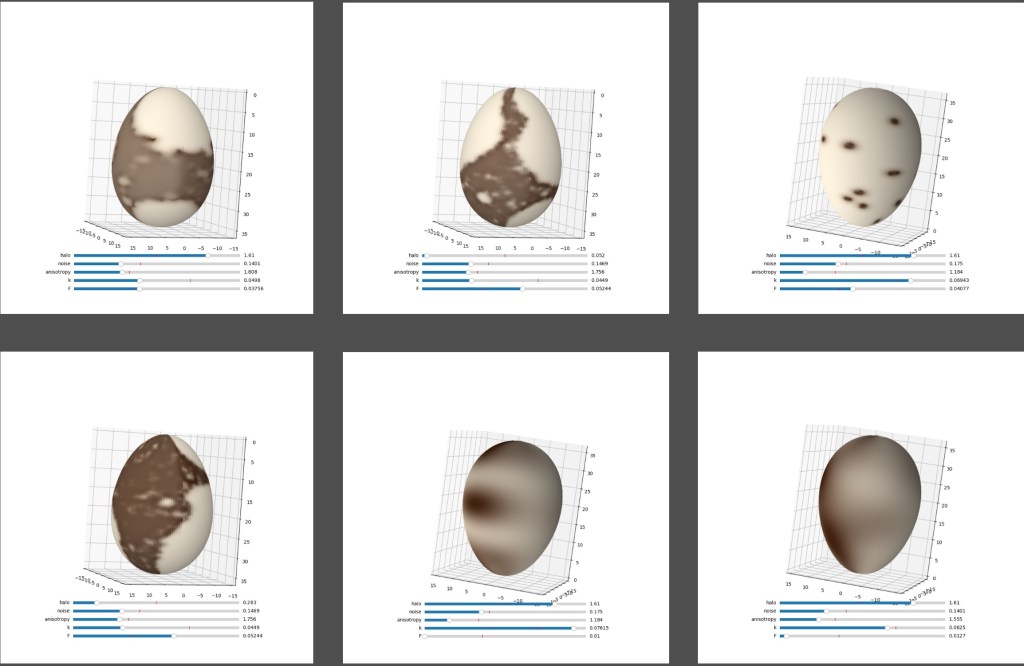Click the F slider in the bottom-left plot
This screenshot has width=1024, height=666.
[155, 636]
